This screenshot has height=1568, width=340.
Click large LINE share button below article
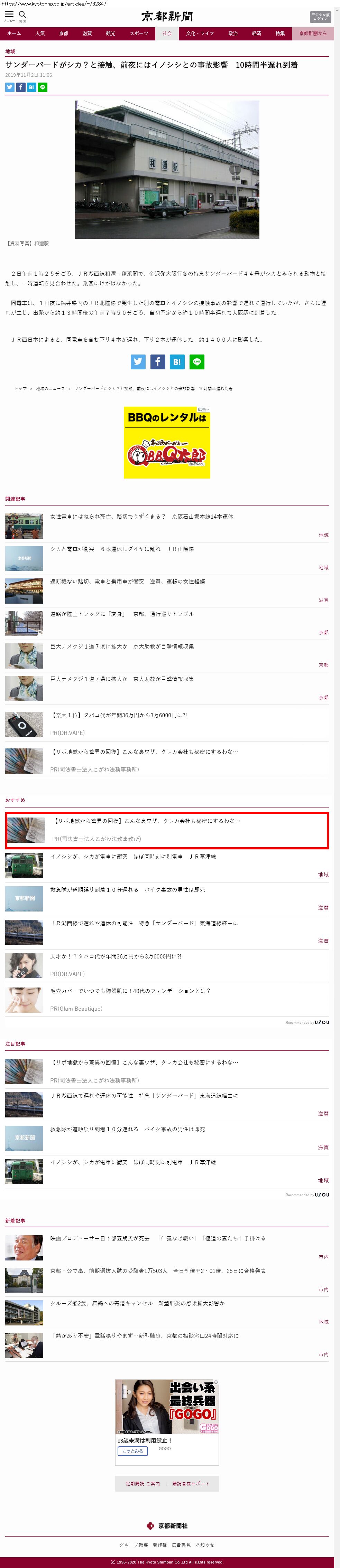pos(197,361)
